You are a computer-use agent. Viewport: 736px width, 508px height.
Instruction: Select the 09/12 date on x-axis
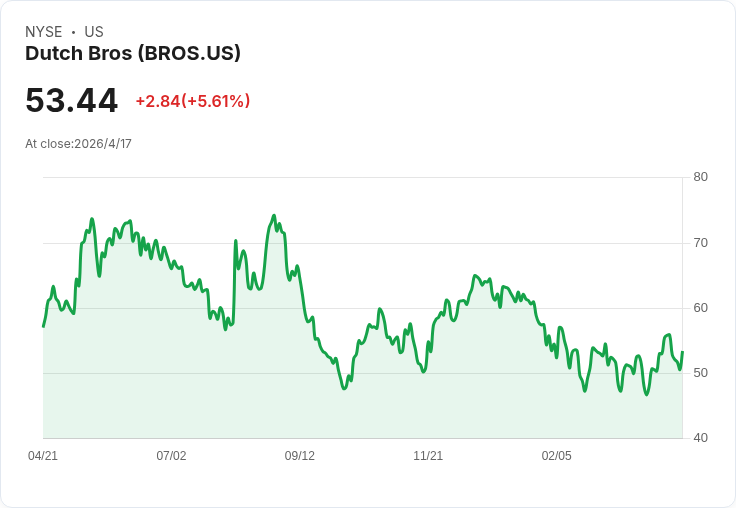tap(299, 456)
